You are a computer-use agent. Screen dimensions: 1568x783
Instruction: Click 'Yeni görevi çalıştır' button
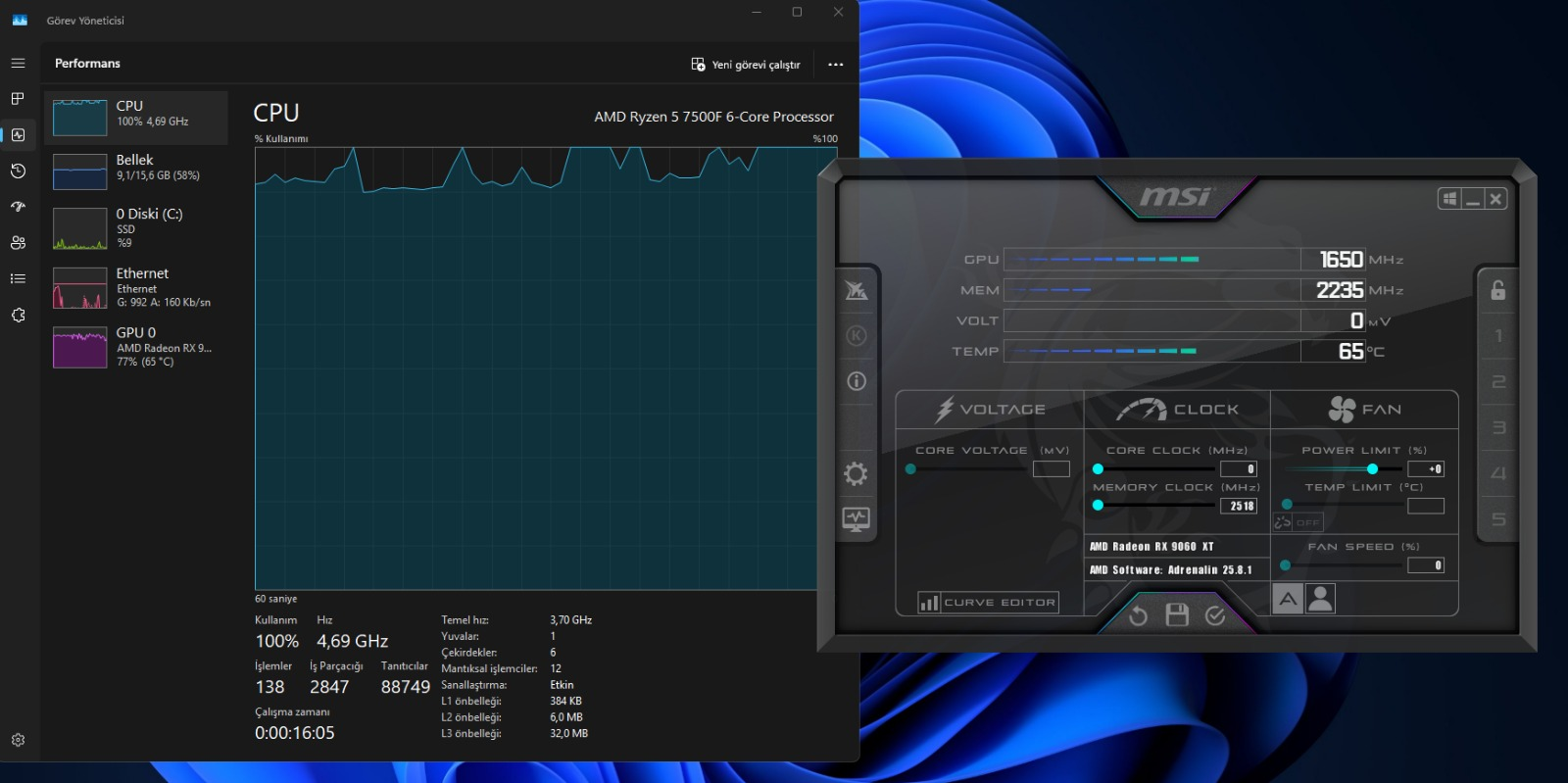tap(746, 65)
